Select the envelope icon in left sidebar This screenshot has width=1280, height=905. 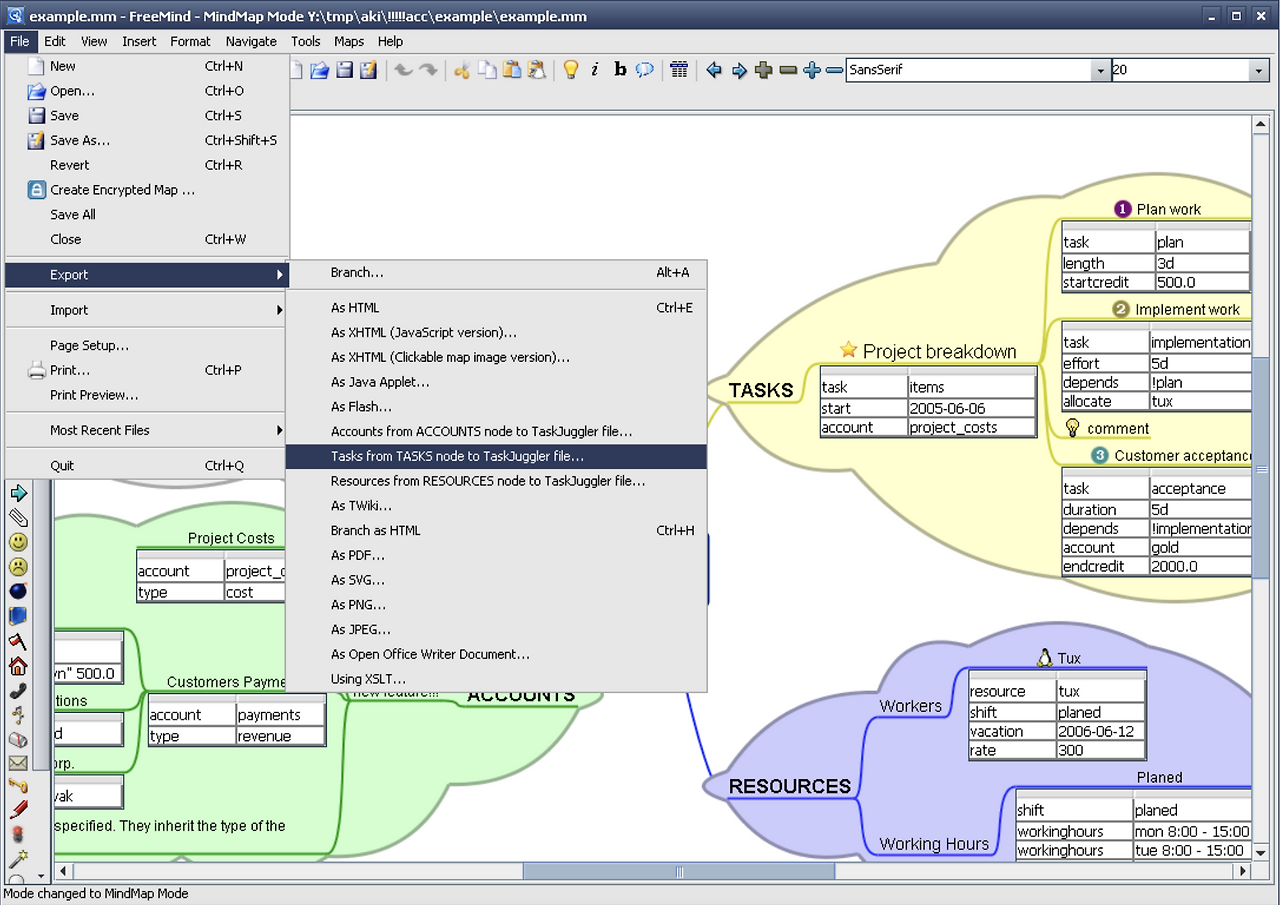point(18,763)
